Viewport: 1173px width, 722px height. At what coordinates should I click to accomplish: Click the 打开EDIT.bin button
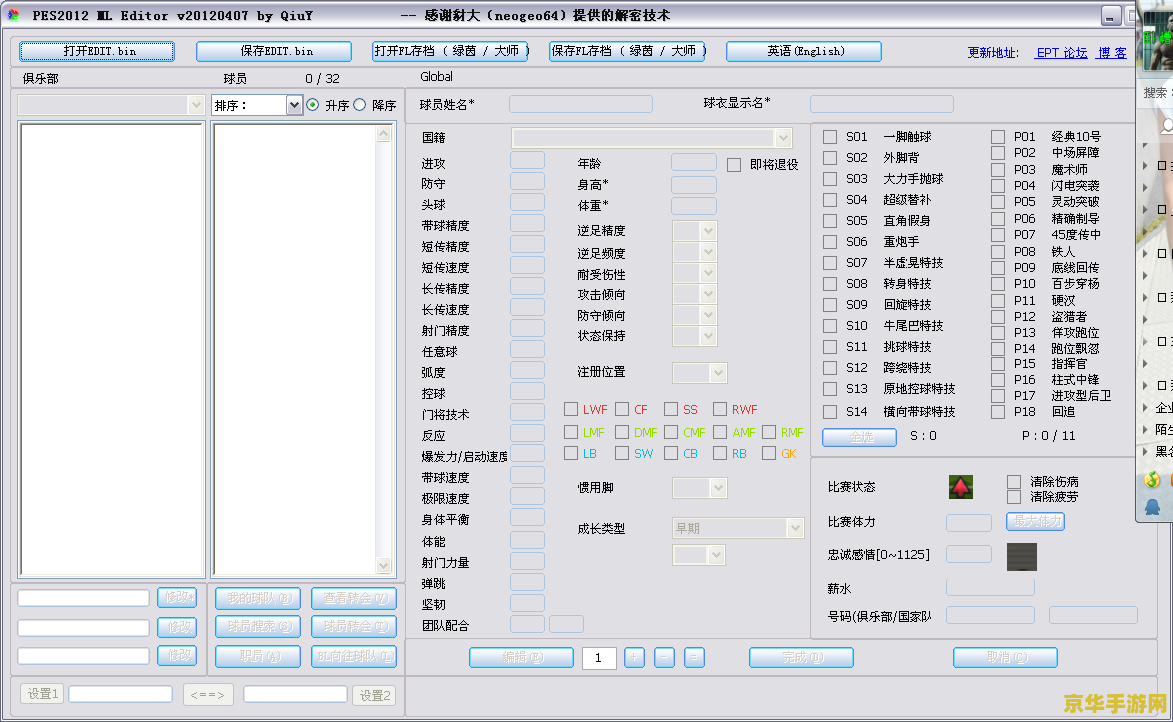point(97,51)
